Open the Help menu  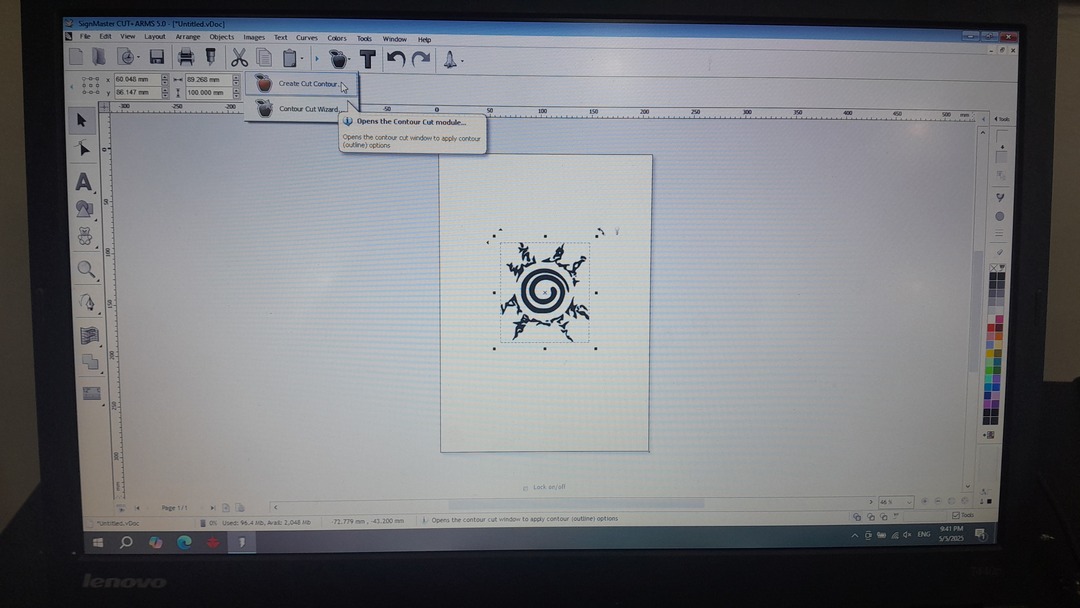(424, 39)
